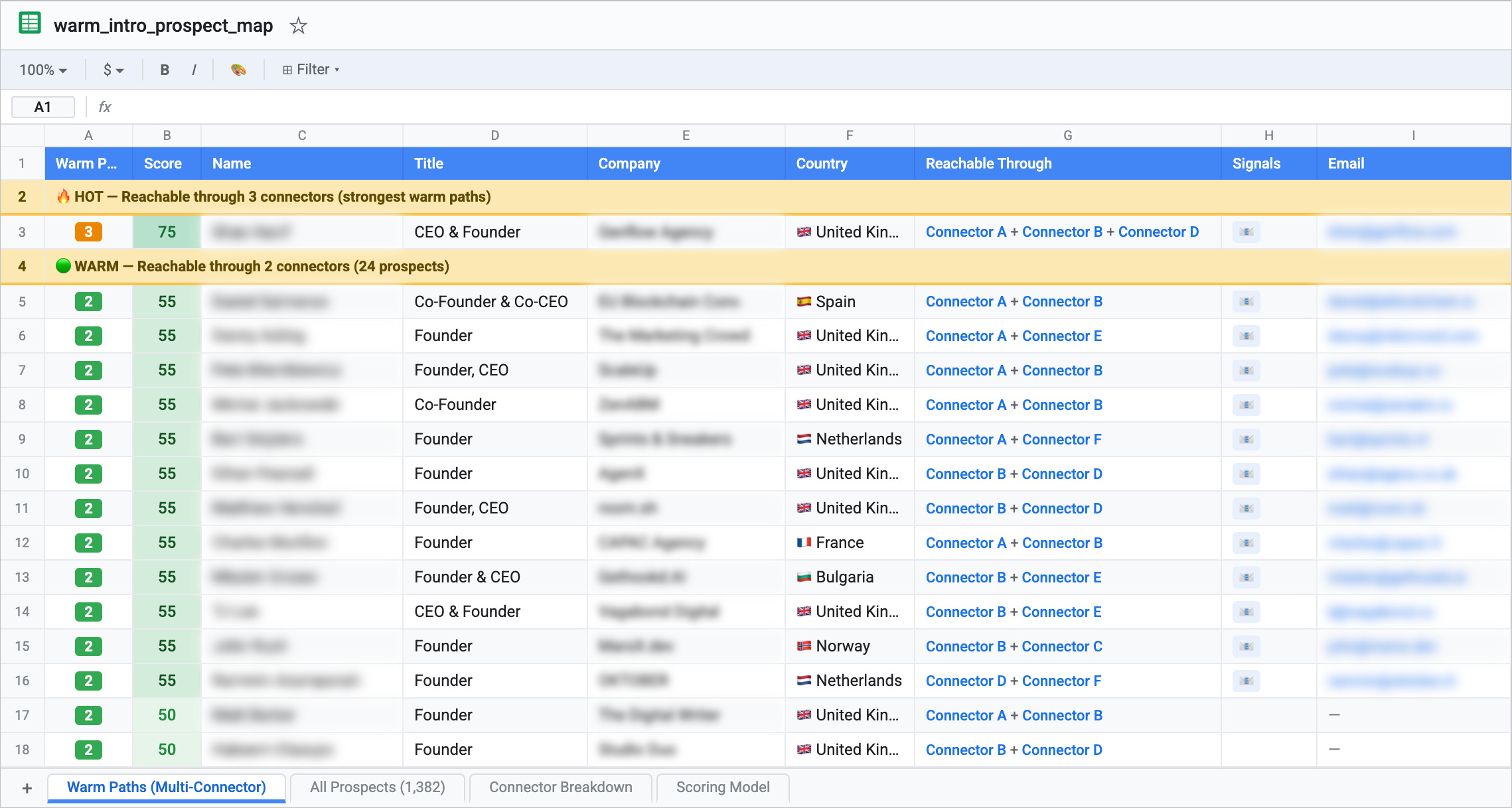
Task: Click the signals icon in Spain row
Action: click(1246, 302)
